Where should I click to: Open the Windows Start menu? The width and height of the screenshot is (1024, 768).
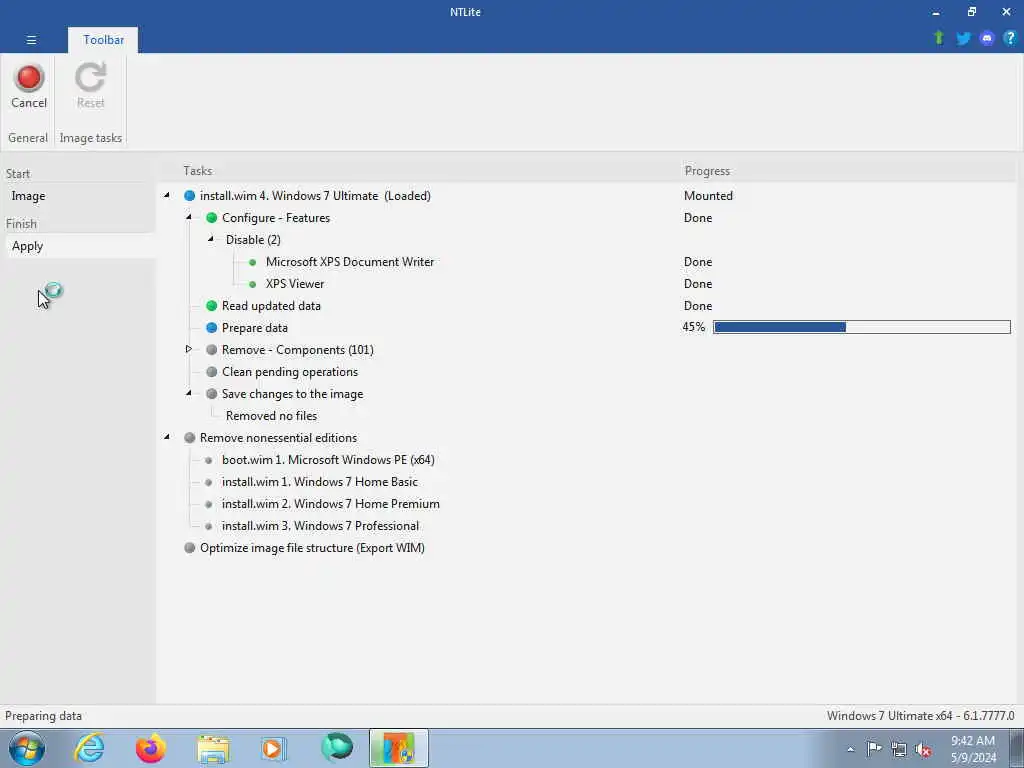point(27,748)
